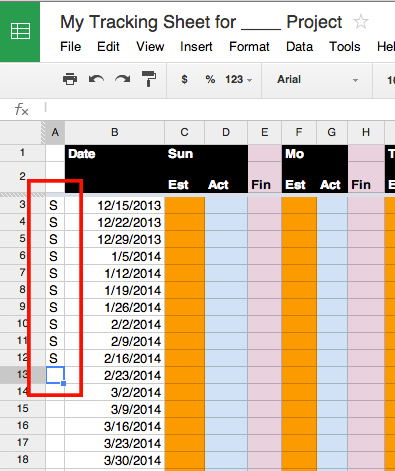Select row 15 header
The width and height of the screenshot is (395, 471).
tap(22, 409)
